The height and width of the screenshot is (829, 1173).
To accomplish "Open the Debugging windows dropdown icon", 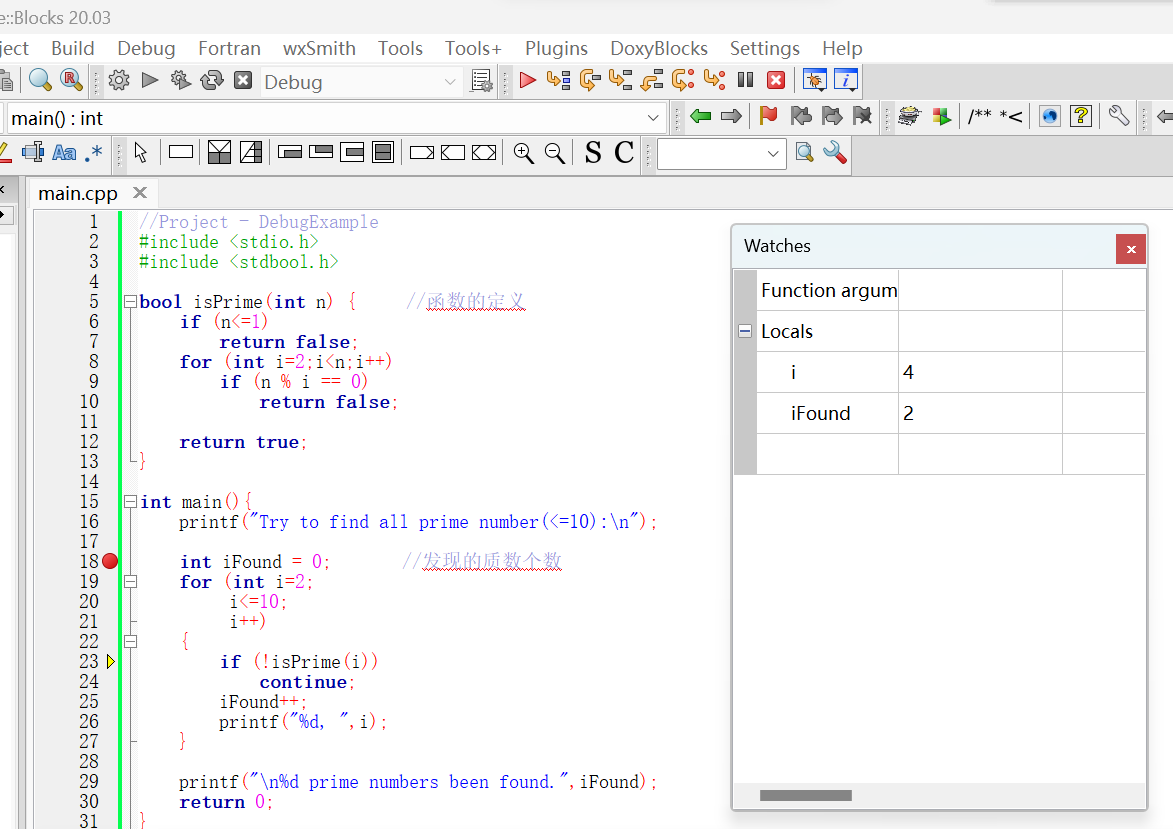I will click(815, 80).
